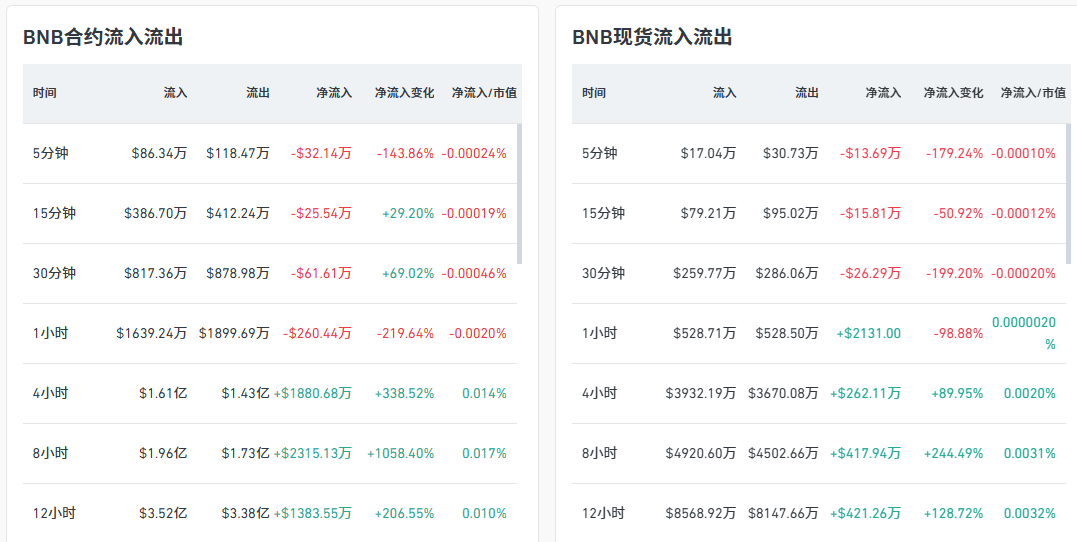Click 净流入 header in BNB现货 table
This screenshot has height=542, width=1077.
pyautogui.click(x=883, y=93)
